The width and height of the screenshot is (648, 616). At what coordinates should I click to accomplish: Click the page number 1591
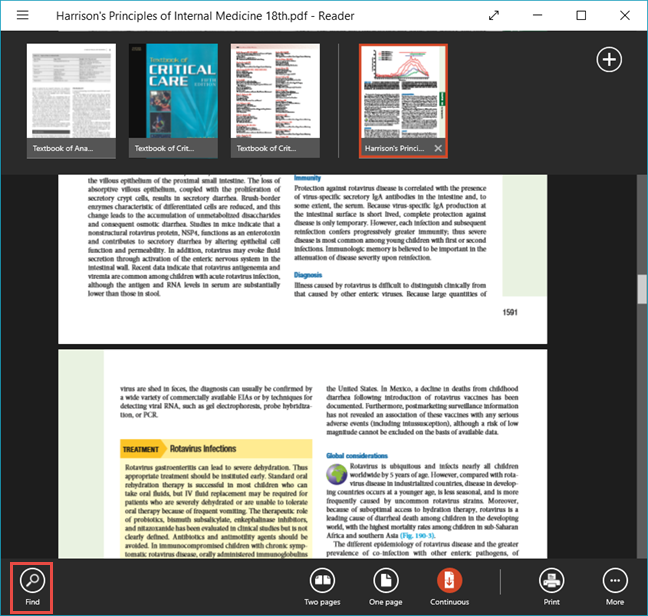510,312
